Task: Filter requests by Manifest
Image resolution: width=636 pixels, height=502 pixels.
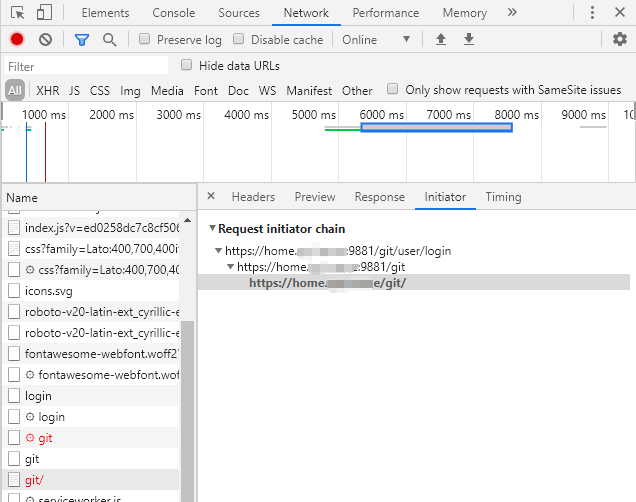Action: pos(309,90)
